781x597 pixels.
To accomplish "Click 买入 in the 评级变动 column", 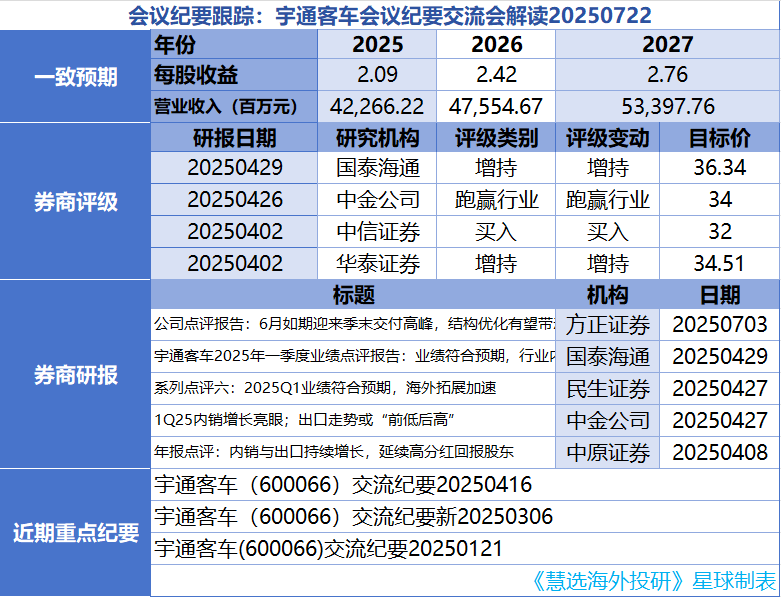I will point(608,232).
